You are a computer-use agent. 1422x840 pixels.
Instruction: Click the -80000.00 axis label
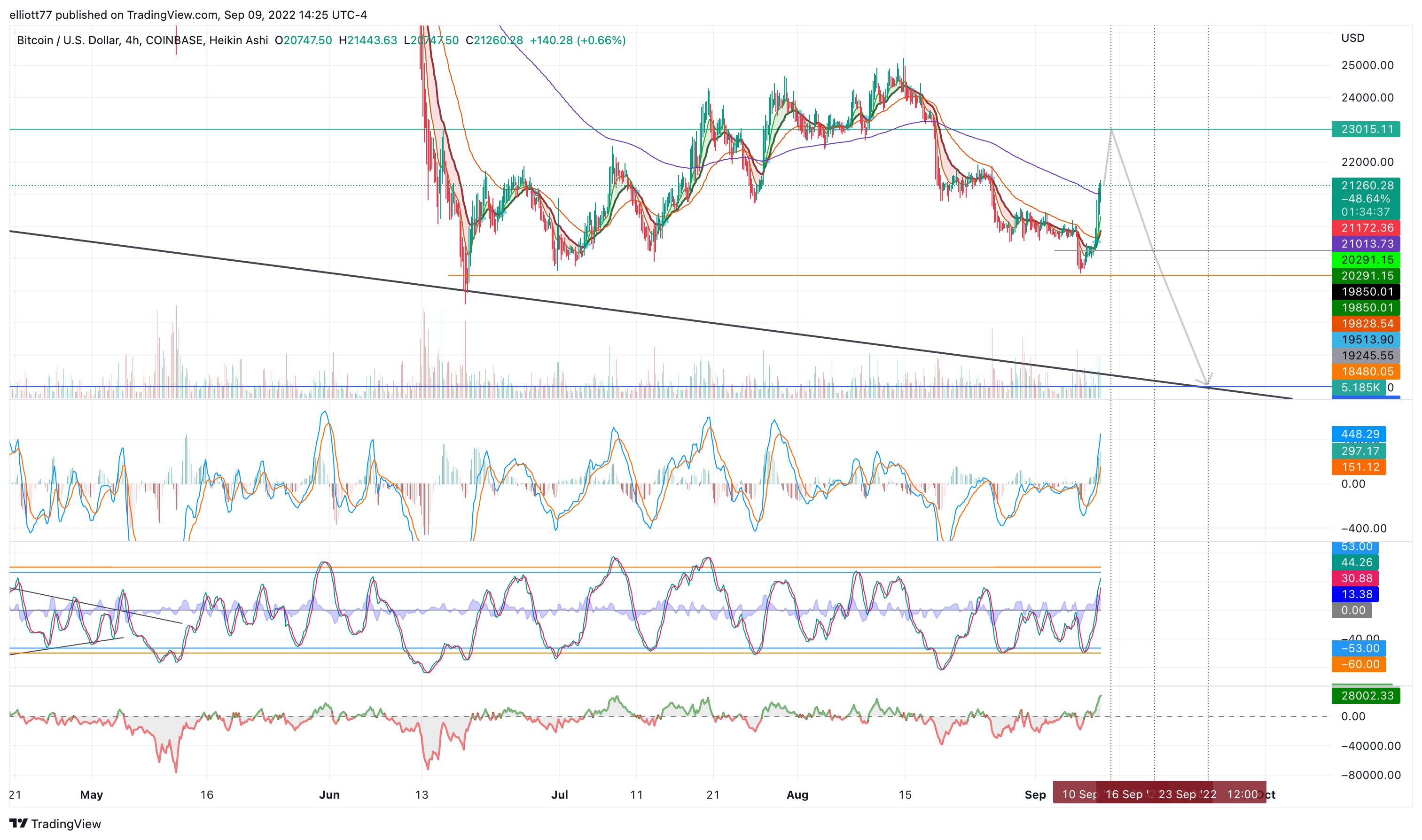pos(1370,776)
